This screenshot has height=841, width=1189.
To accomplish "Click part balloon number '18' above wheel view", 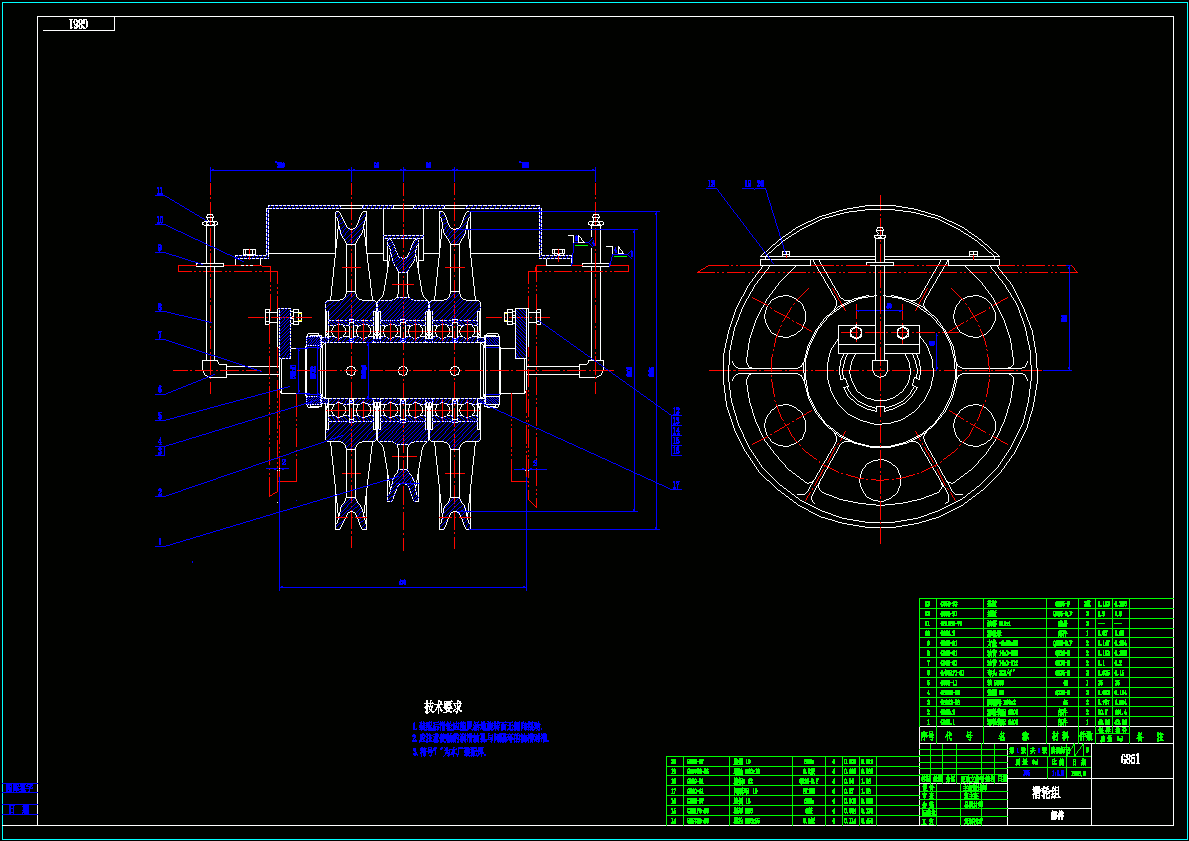I will coord(711,183).
